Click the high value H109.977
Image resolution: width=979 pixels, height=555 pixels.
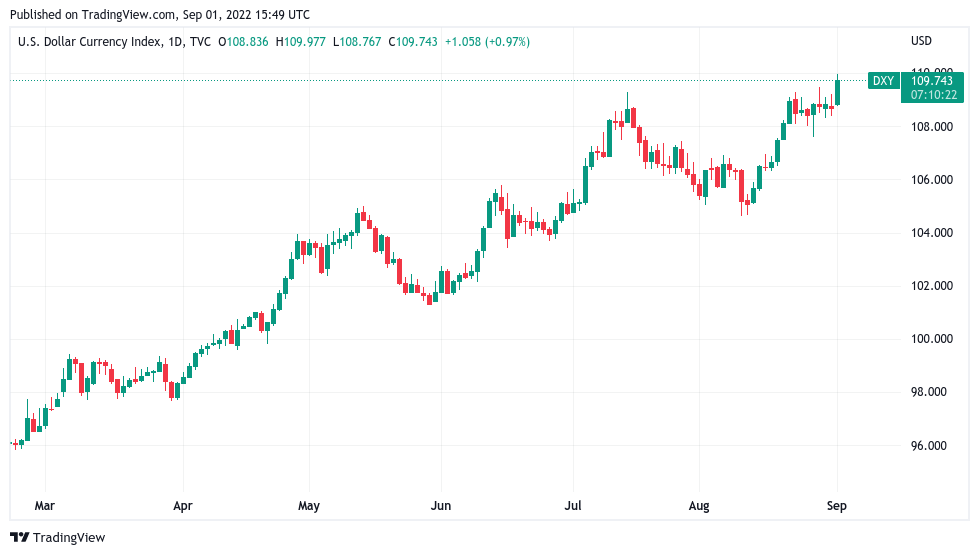click(x=300, y=42)
